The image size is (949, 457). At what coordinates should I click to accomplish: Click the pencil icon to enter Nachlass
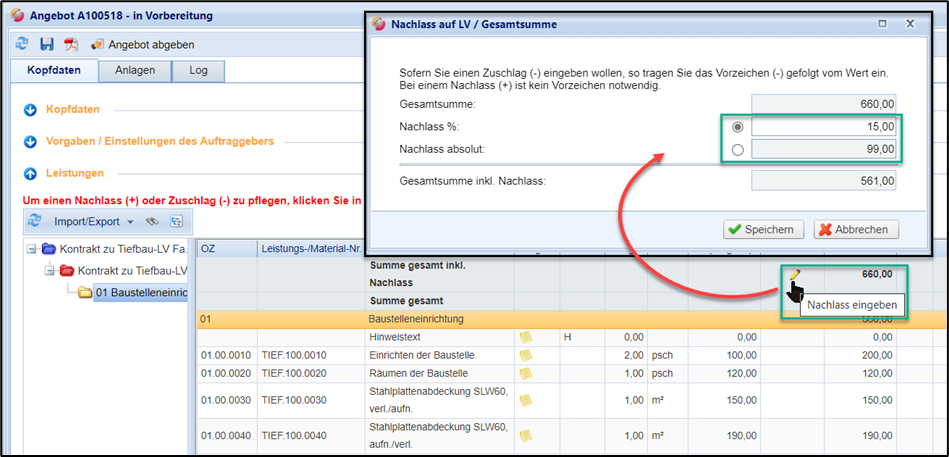click(x=794, y=274)
